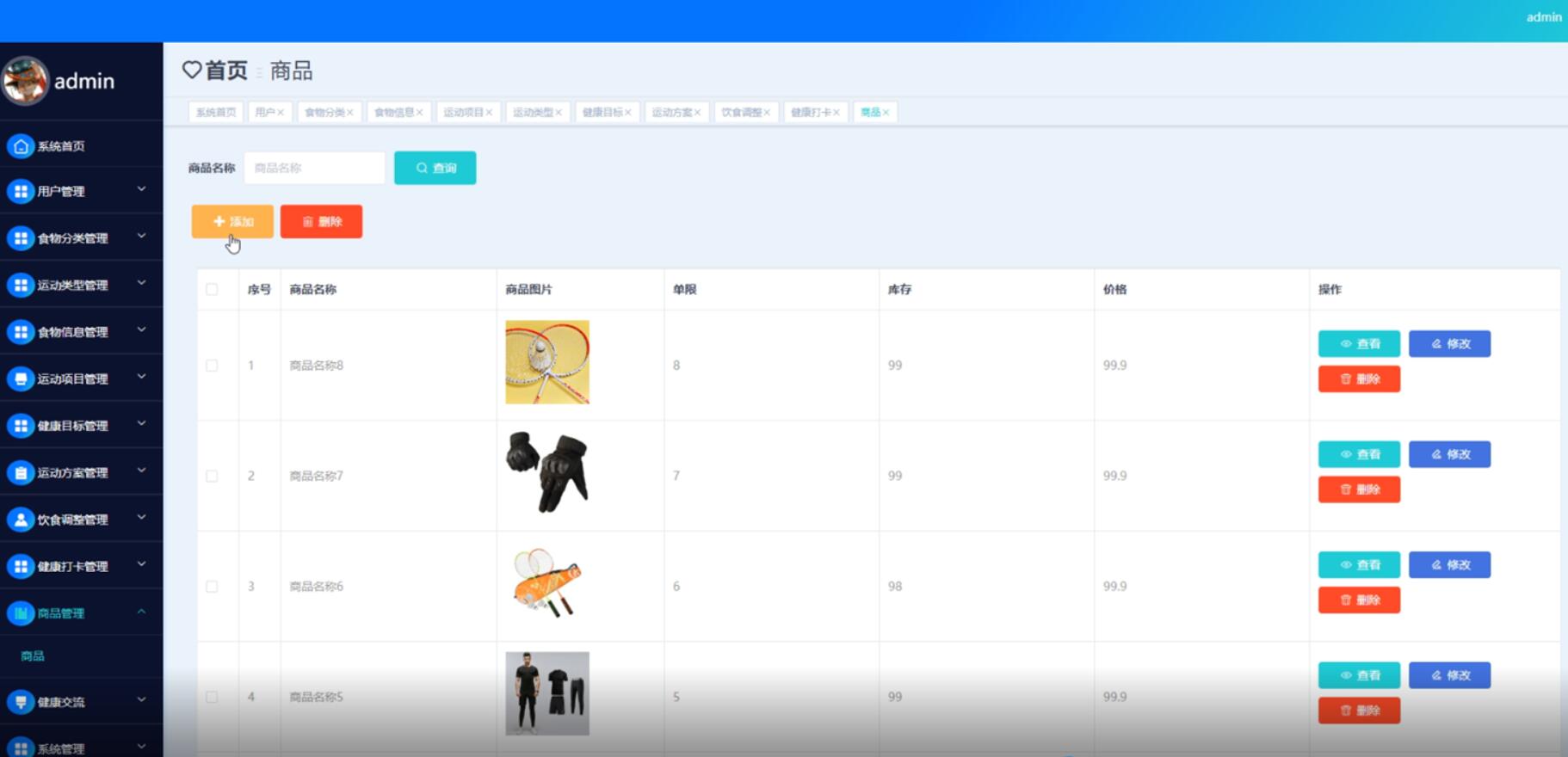Screen dimensions: 1568x757
Task: Click the 查询 search button
Action: coord(435,168)
